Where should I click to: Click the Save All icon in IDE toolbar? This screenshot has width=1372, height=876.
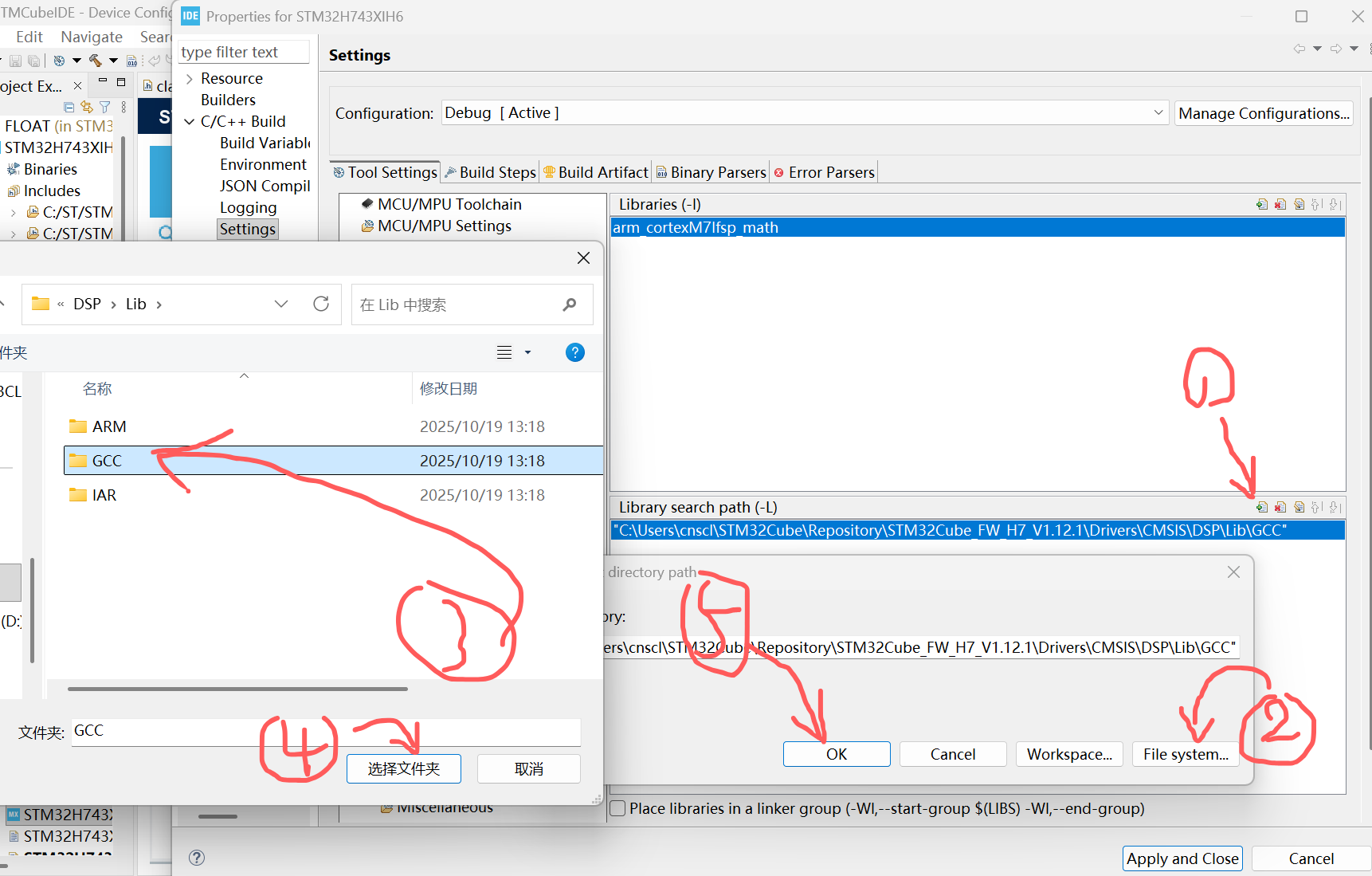pos(33,61)
